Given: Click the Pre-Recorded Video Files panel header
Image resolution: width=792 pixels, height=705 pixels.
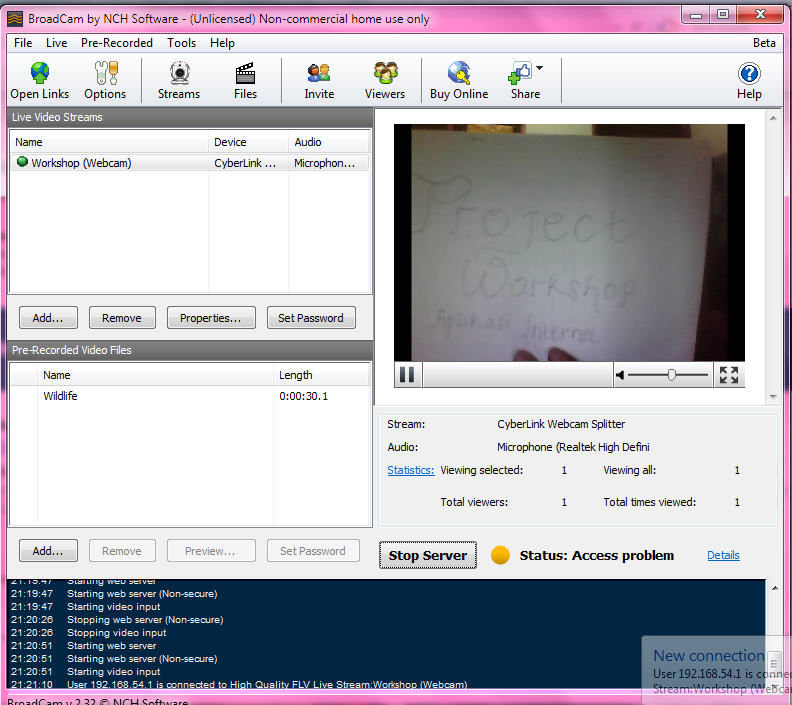Looking at the screenshot, I should coord(190,350).
